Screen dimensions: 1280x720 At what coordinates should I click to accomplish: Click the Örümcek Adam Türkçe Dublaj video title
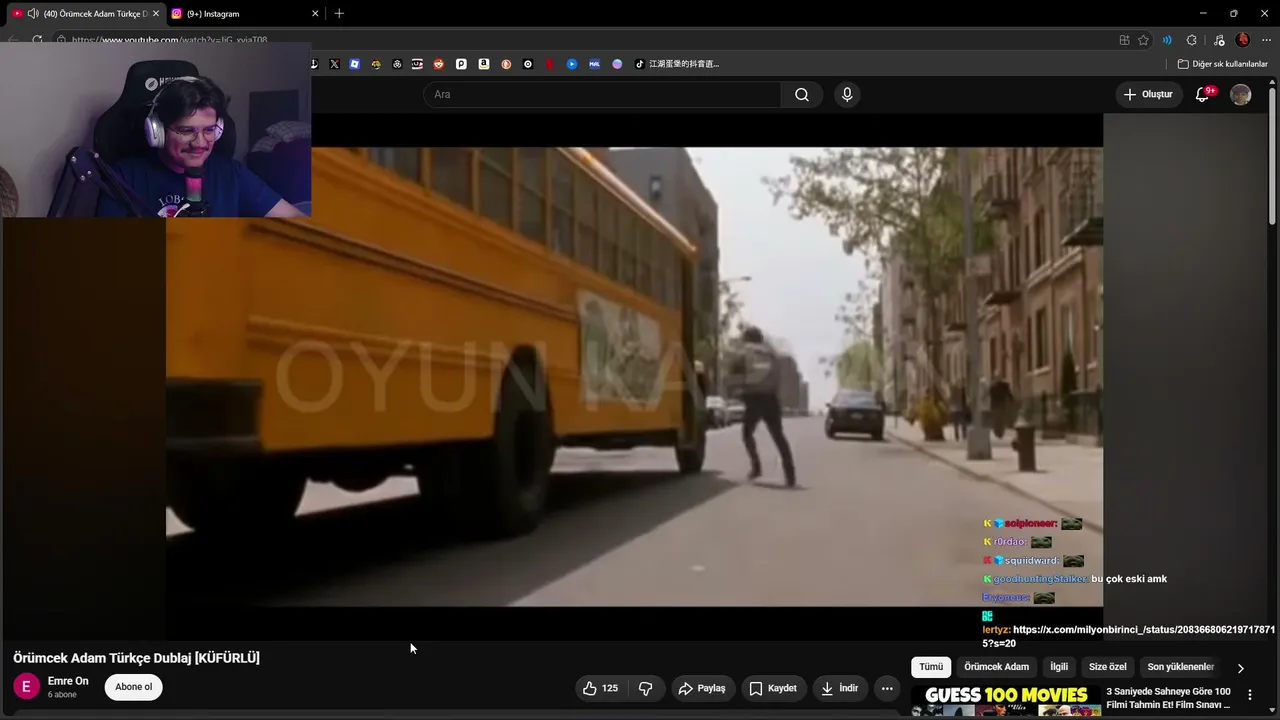(x=136, y=657)
